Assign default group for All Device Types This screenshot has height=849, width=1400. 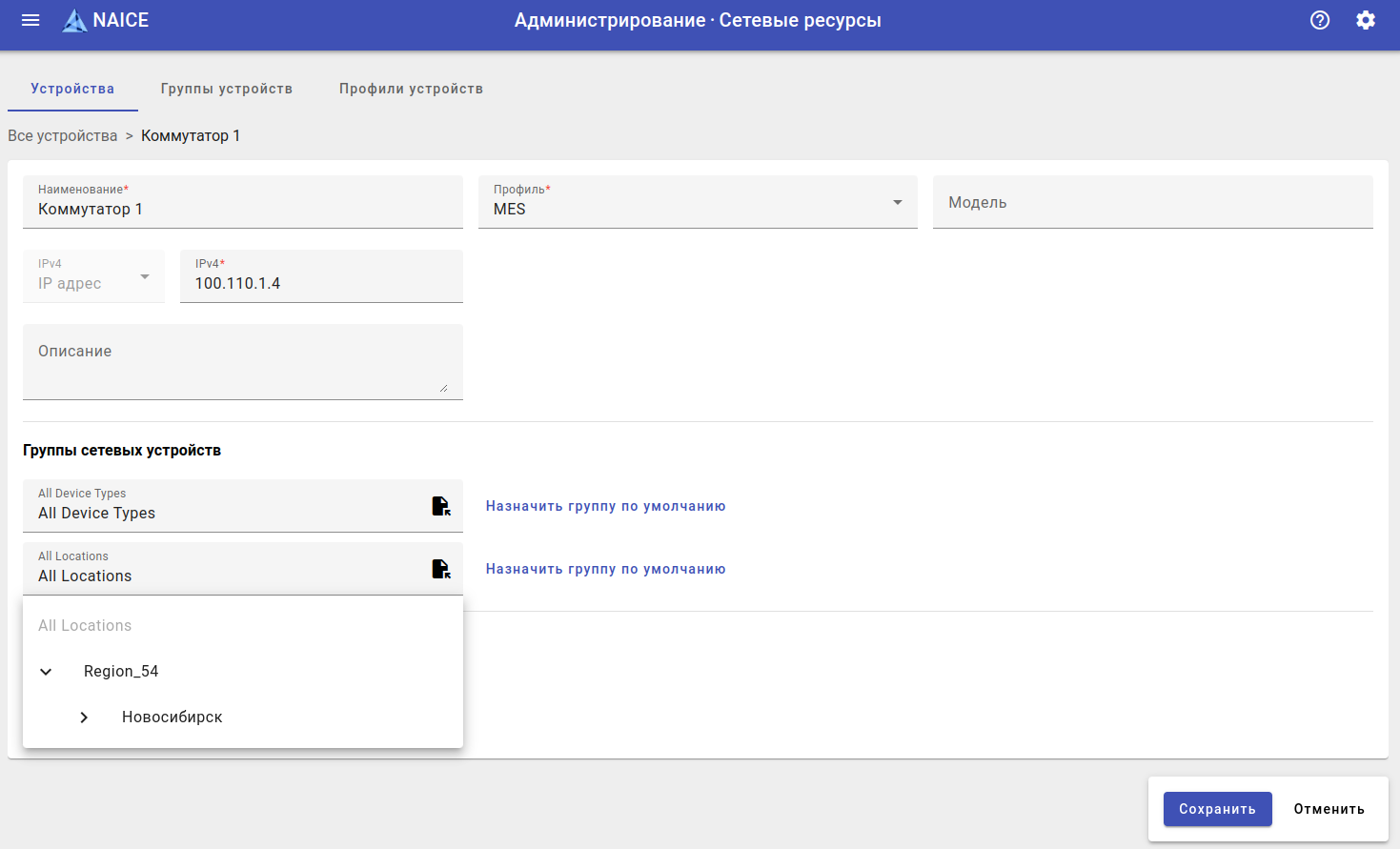pyautogui.click(x=605, y=506)
